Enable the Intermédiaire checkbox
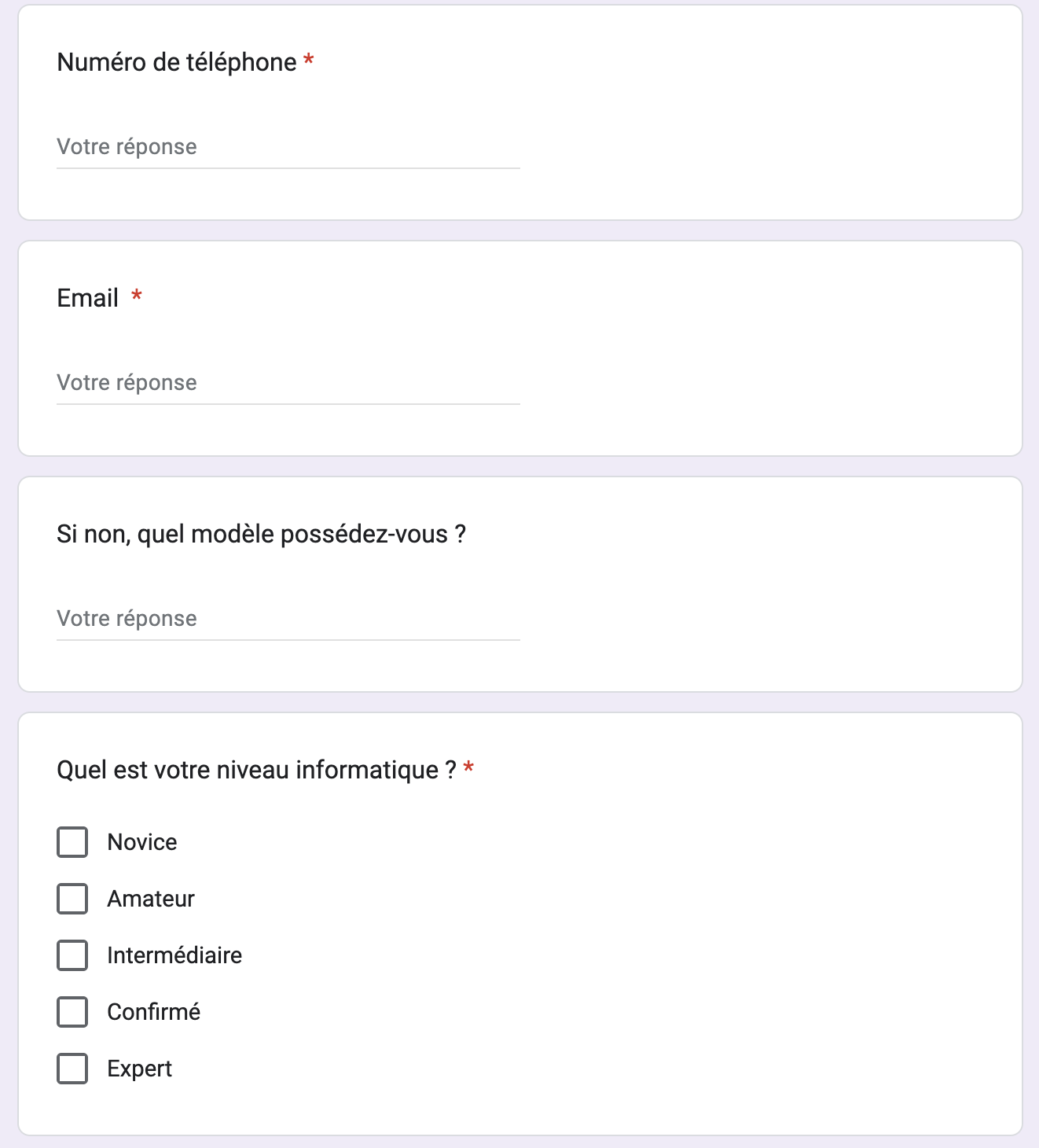Screen dimensions: 1039x1148 click(72, 955)
